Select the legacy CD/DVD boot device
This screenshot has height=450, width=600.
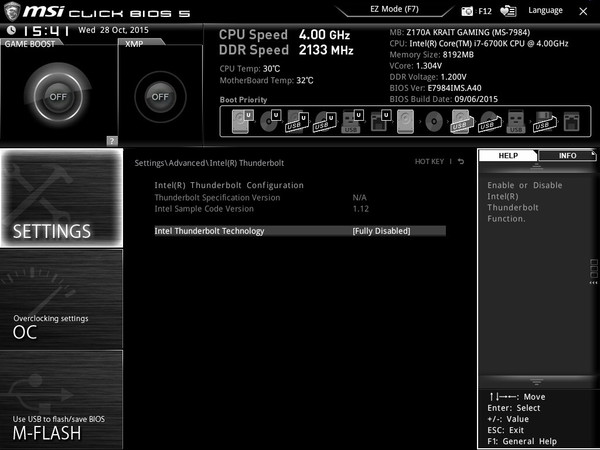coord(434,121)
